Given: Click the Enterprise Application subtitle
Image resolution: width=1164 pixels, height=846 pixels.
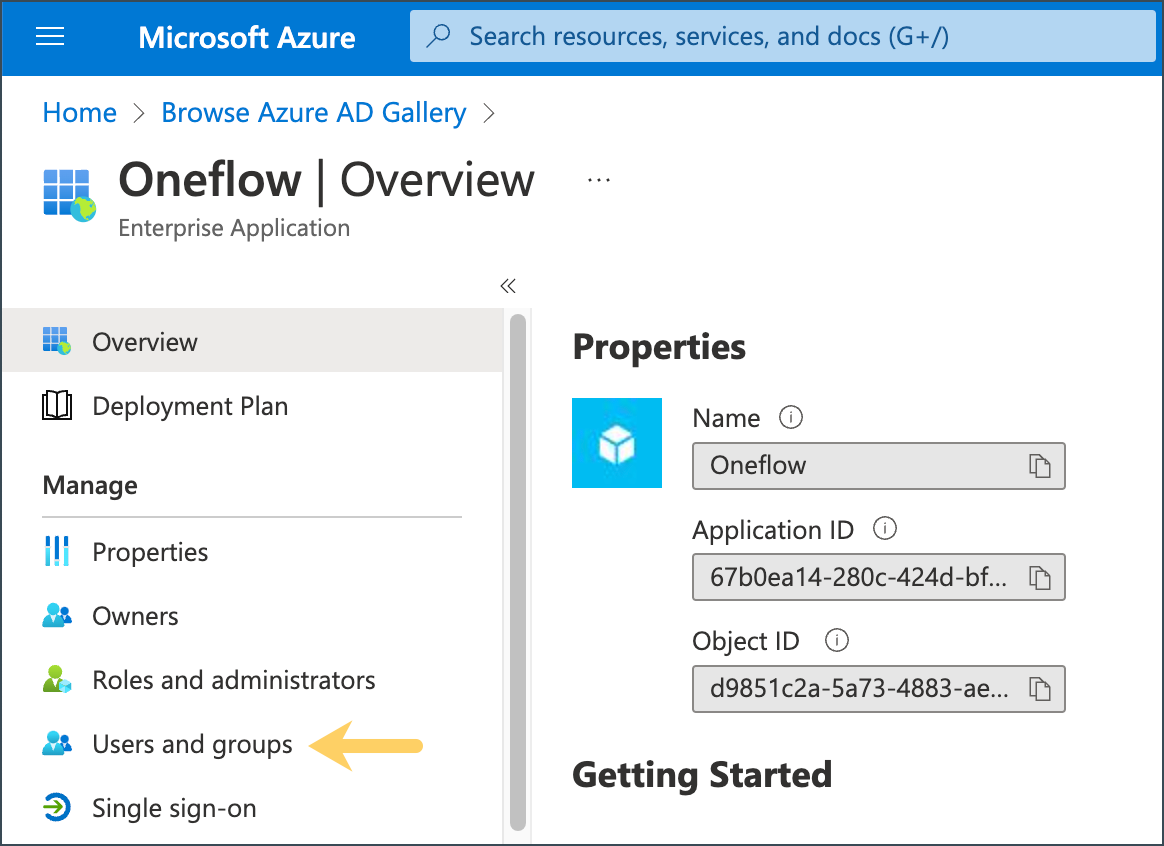Looking at the screenshot, I should click(x=234, y=228).
